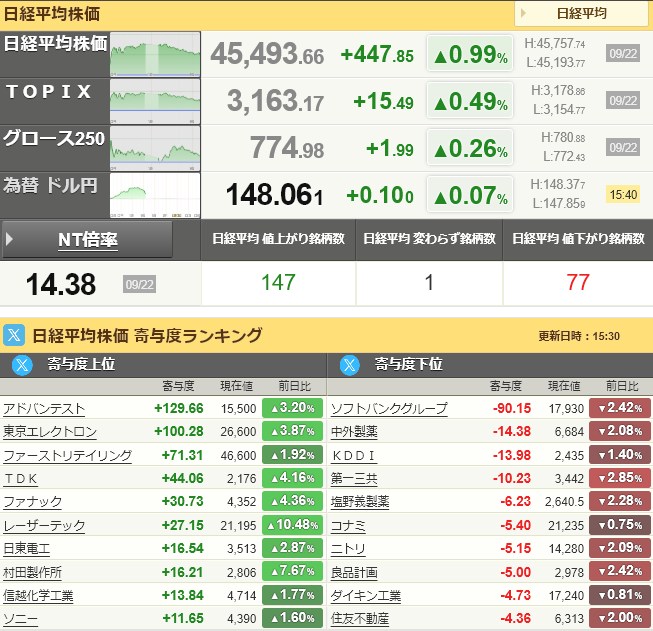Select the レーザーテック link
Image resolution: width=653 pixels, height=631 pixels.
44,526
